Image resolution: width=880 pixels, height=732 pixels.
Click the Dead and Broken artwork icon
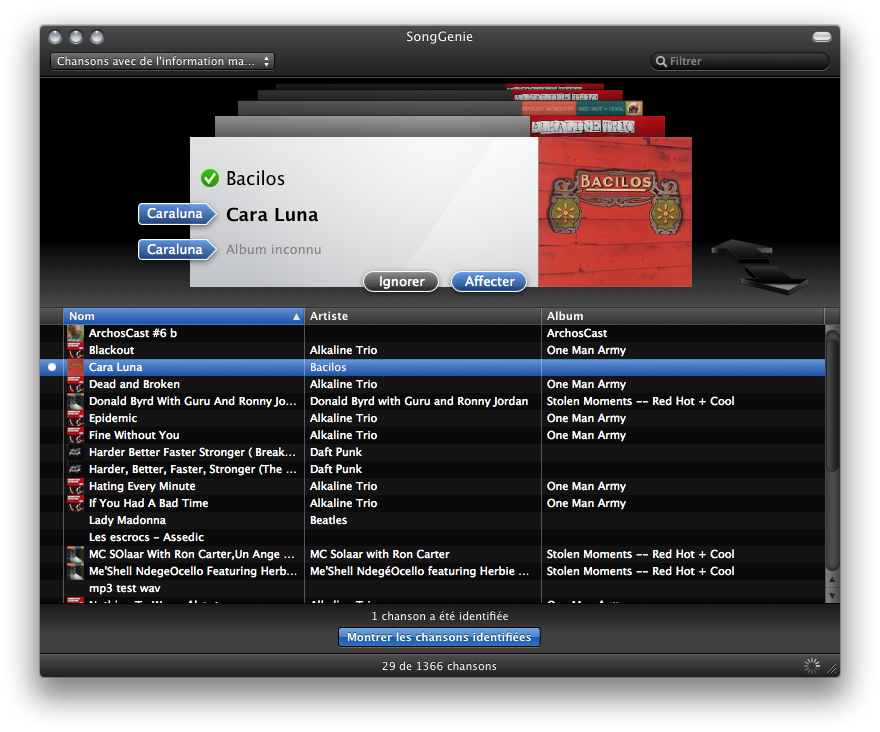[x=75, y=385]
